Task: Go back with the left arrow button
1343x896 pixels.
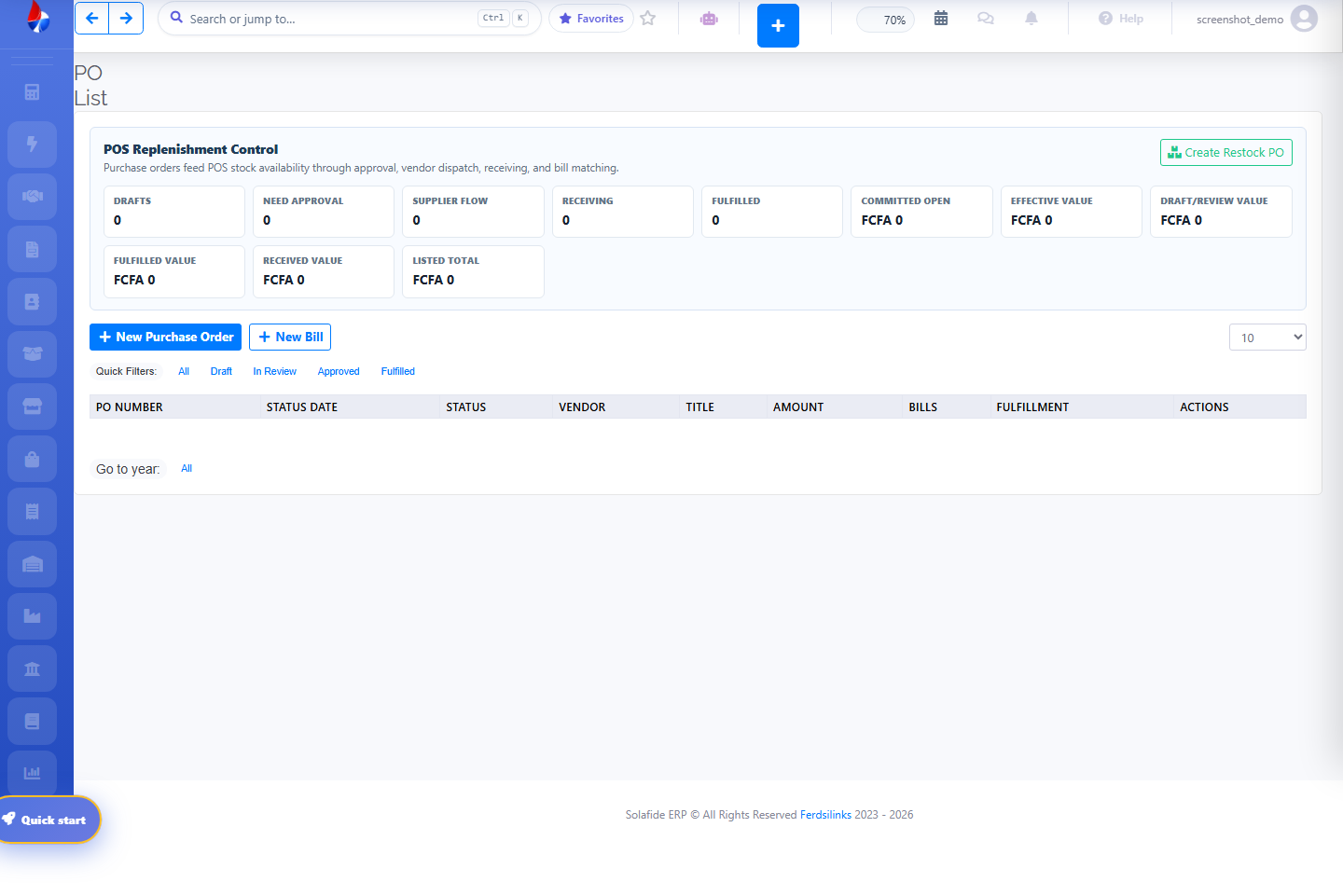Action: 91,19
